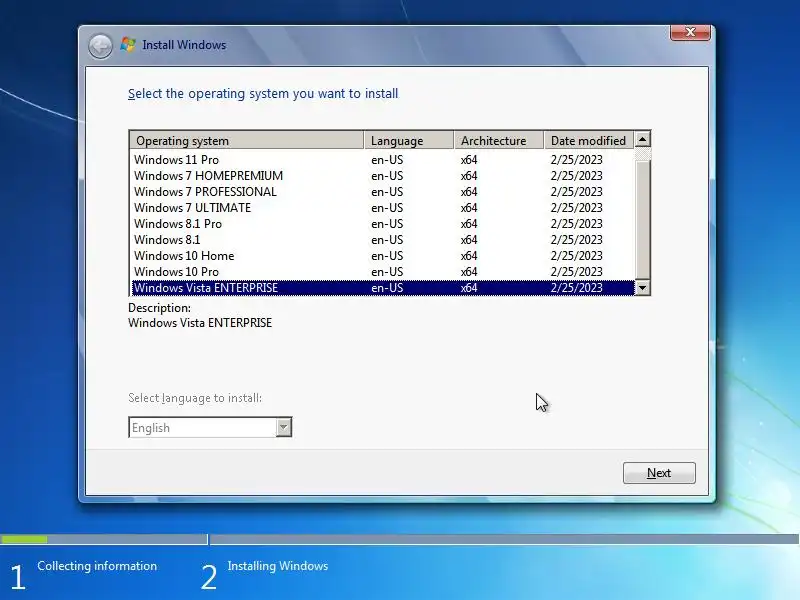Viewport: 800px width, 600px height.
Task: Click the OS list scrollbar thumb
Action: pos(642,219)
